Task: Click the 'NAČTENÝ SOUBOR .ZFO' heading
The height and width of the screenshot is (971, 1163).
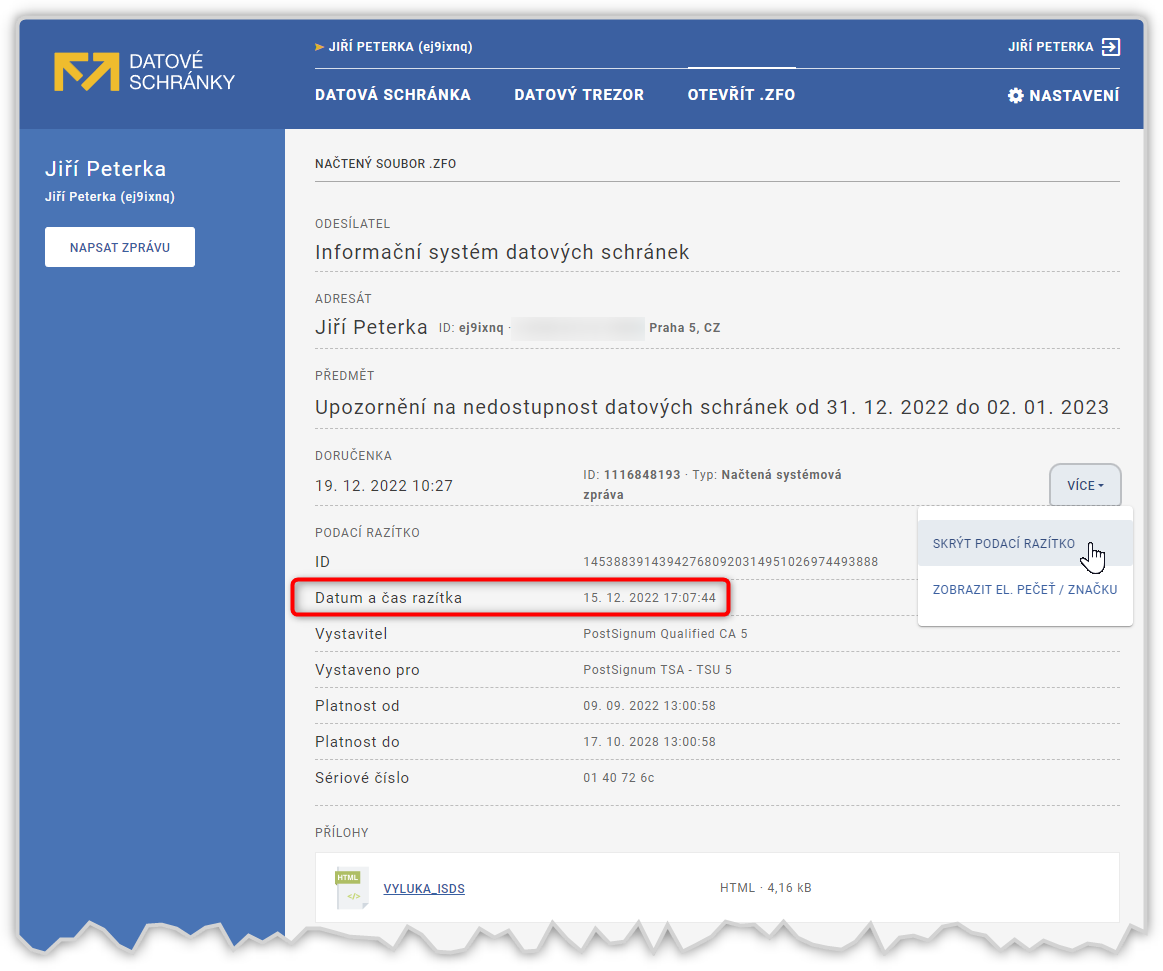Action: [x=386, y=164]
